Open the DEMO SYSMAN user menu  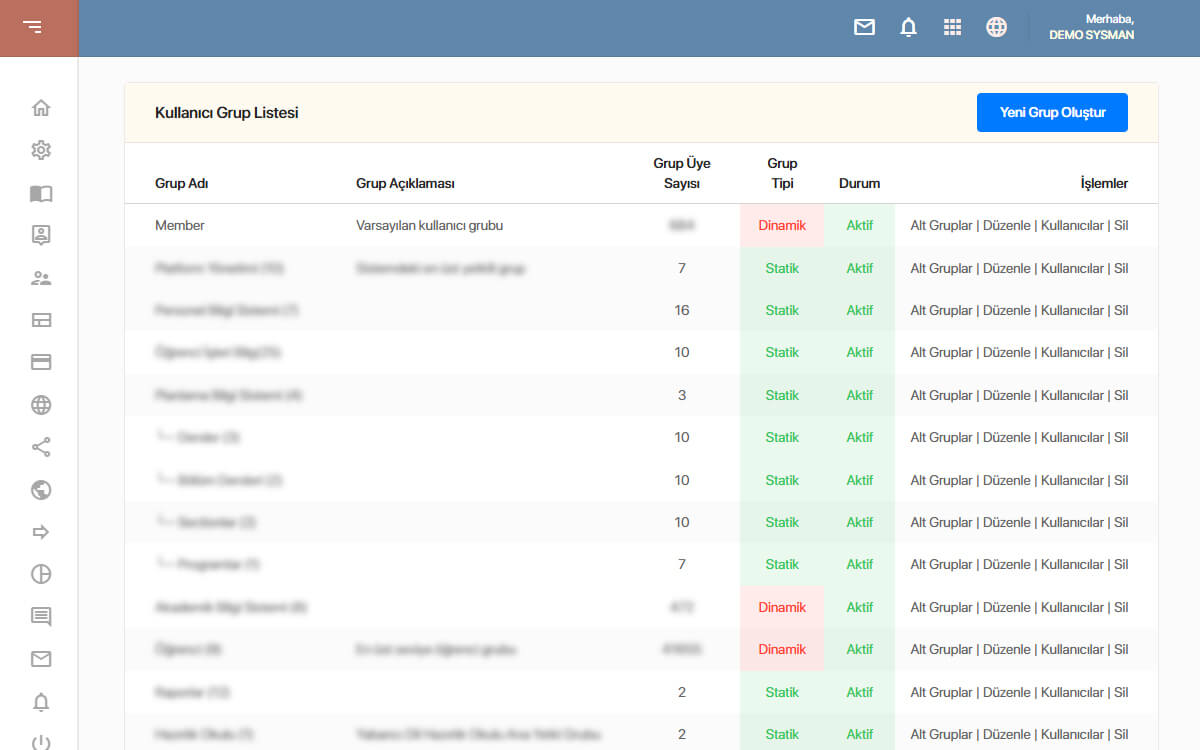pos(1091,27)
